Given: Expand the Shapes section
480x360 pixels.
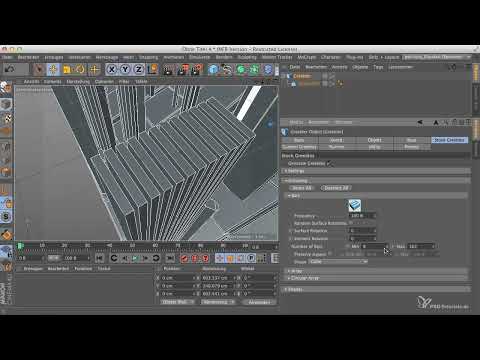Looking at the screenshot, I should (376, 289).
